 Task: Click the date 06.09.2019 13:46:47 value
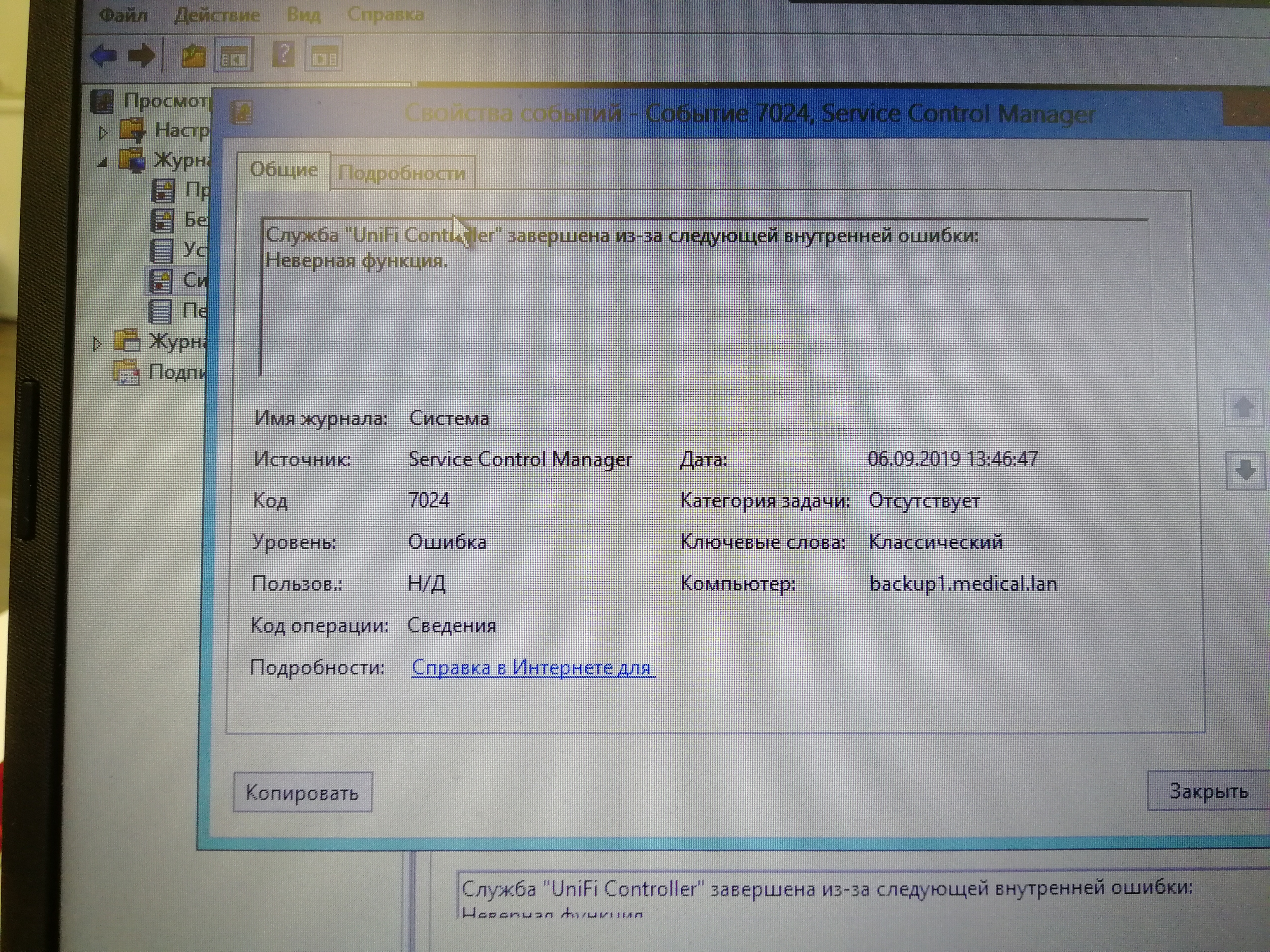(x=952, y=459)
